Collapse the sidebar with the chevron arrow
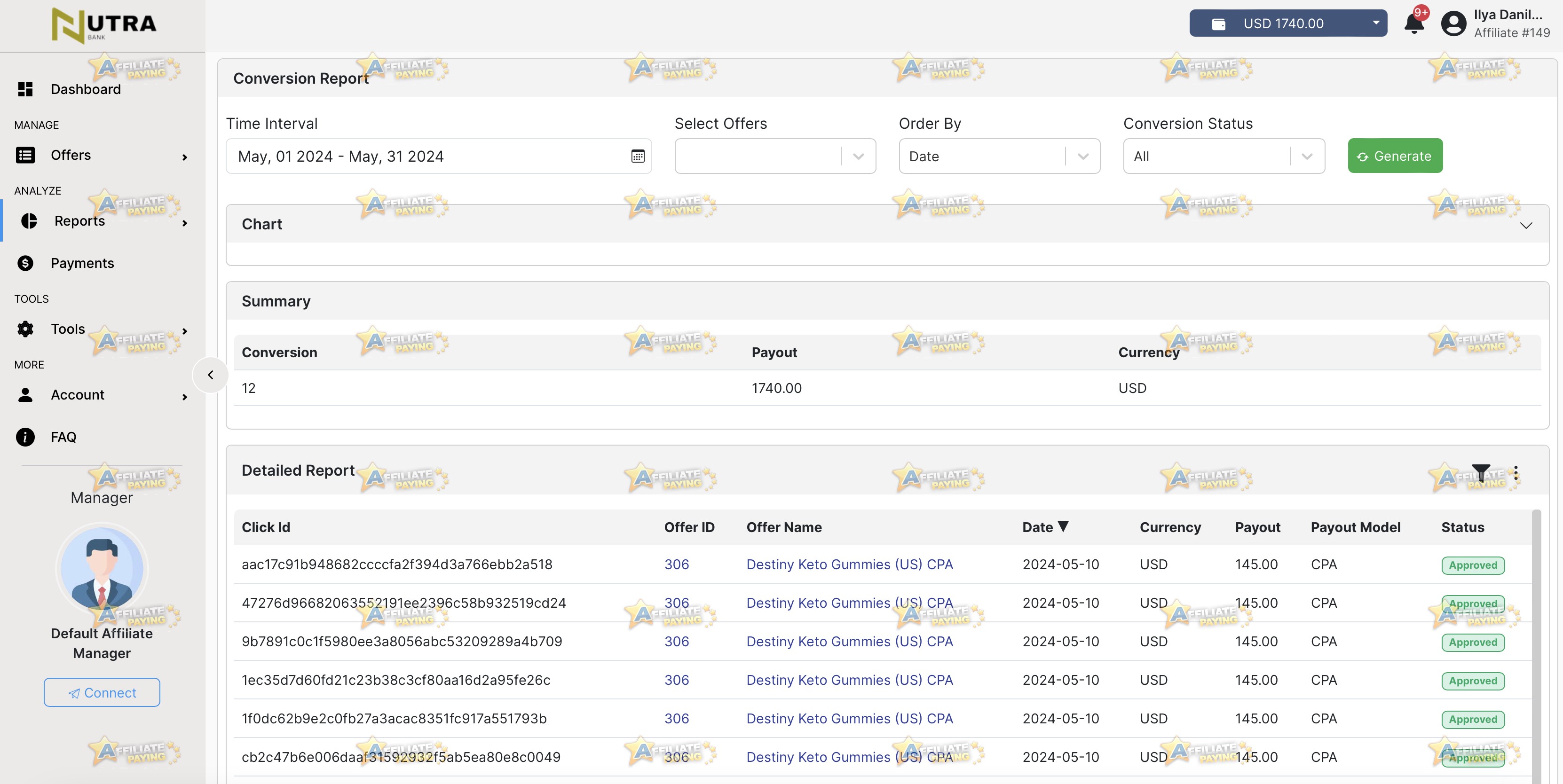 [x=211, y=375]
